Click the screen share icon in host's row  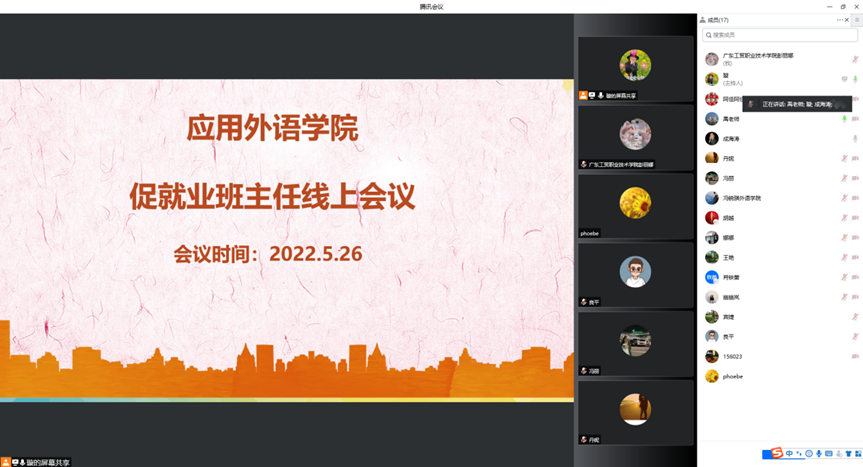point(844,79)
